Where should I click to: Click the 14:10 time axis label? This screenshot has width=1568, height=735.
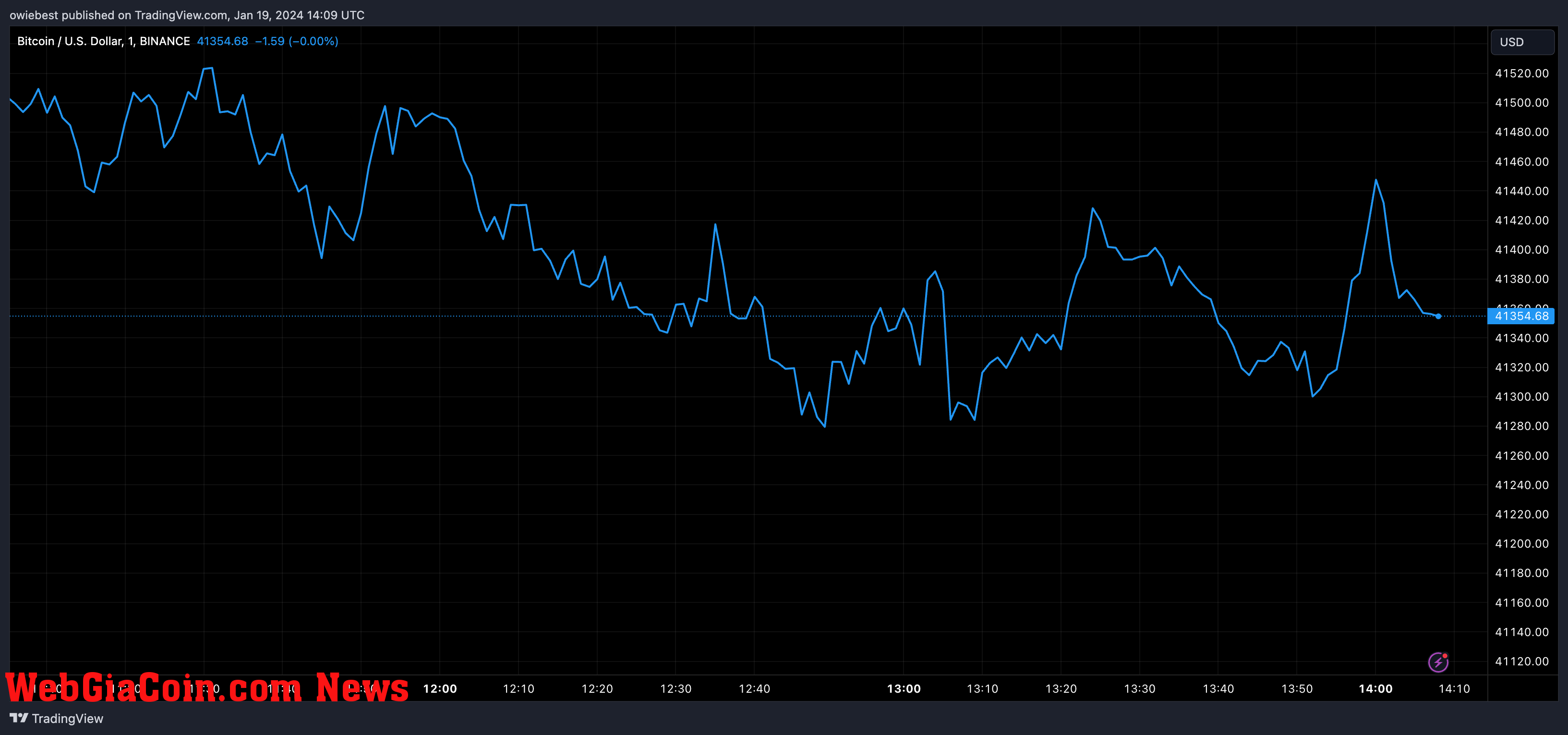(1454, 689)
